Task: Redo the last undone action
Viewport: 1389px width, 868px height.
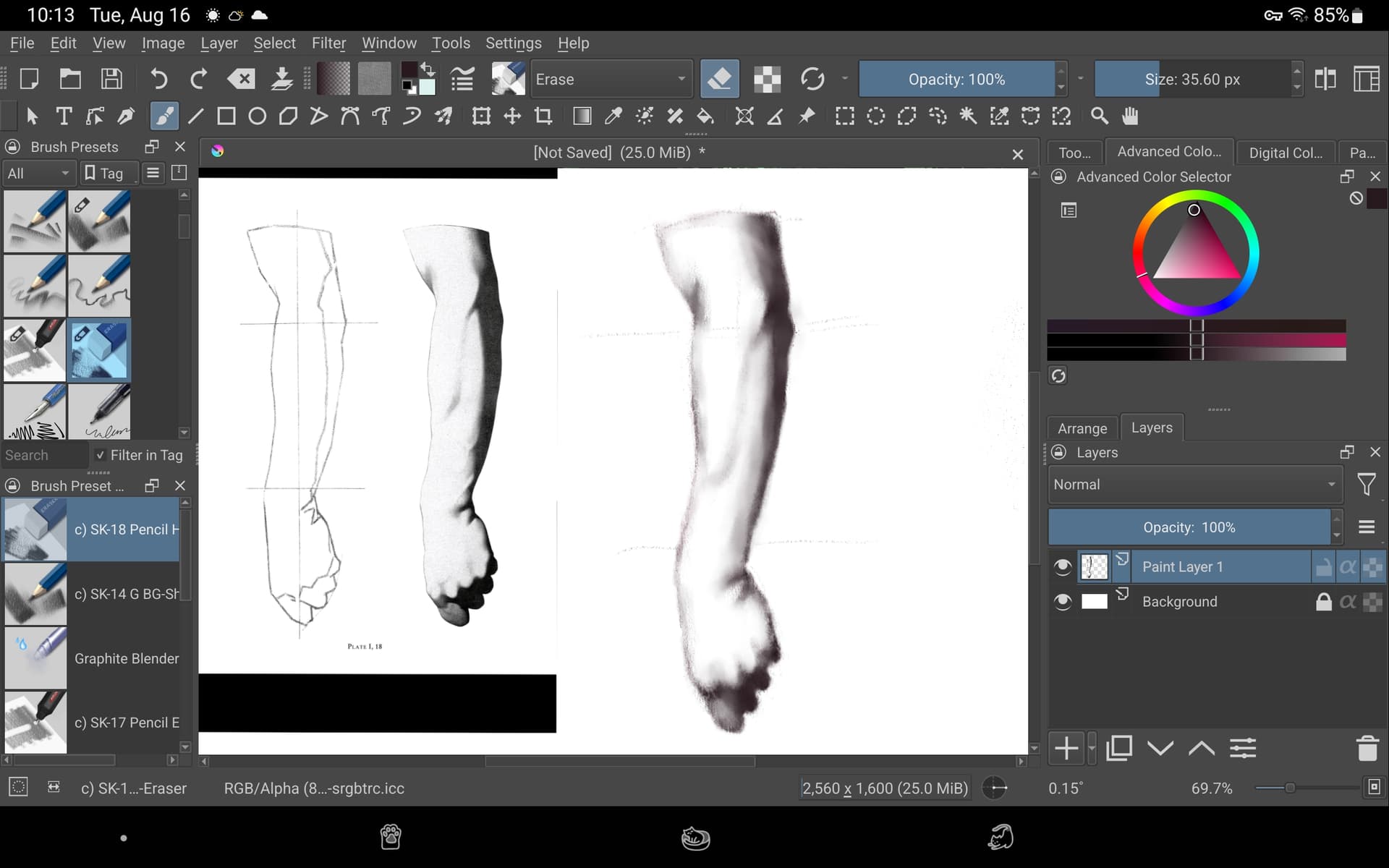Action: pyautogui.click(x=199, y=79)
